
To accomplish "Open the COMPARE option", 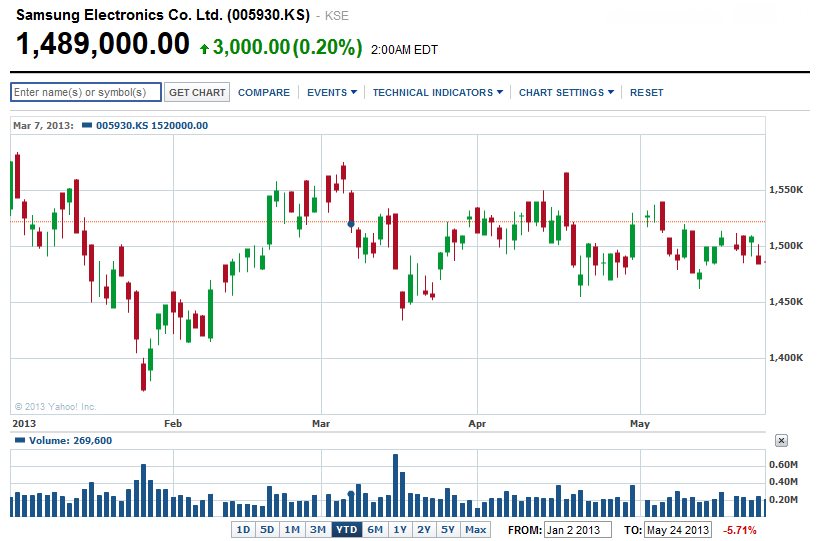I will click(x=263, y=92).
